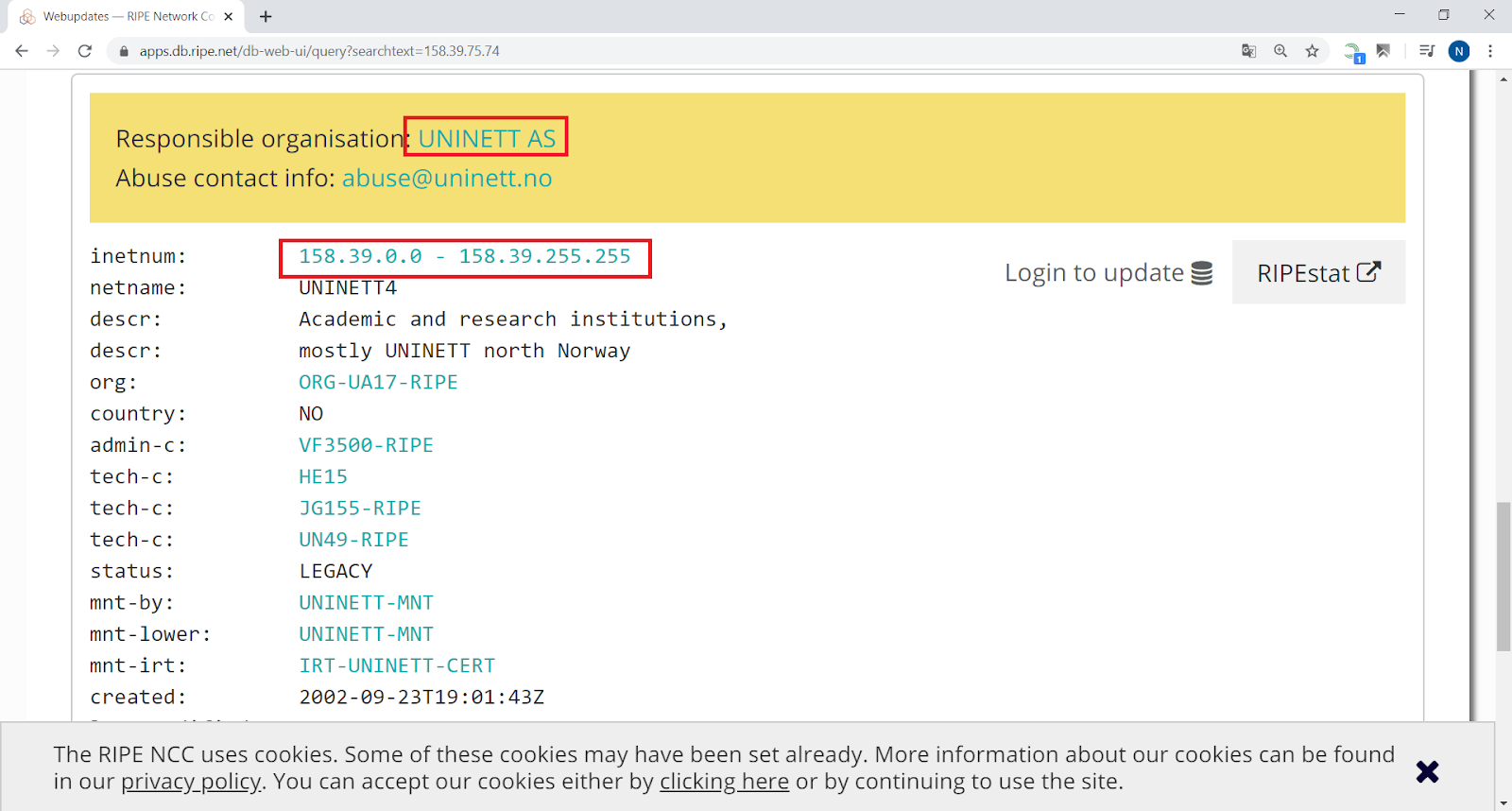Open tech contact UN49-RIPE
The image size is (1512, 811).
coord(353,540)
